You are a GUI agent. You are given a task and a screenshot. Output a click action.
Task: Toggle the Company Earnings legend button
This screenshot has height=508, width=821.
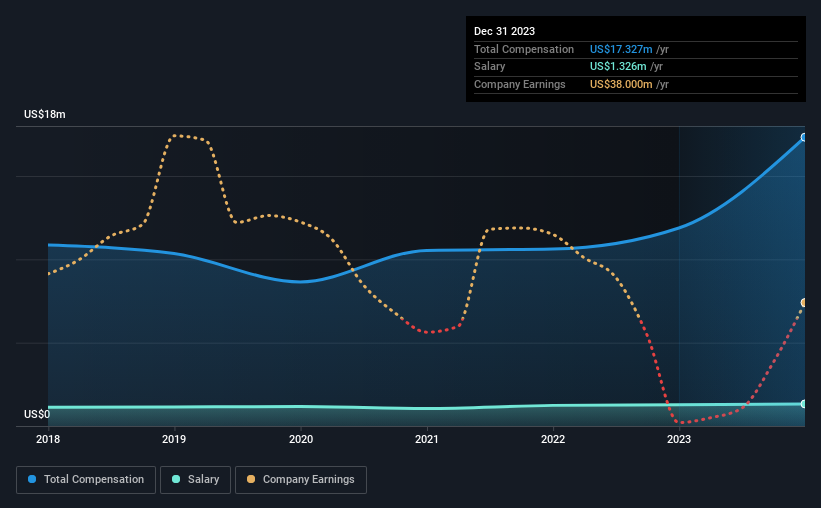click(x=301, y=480)
